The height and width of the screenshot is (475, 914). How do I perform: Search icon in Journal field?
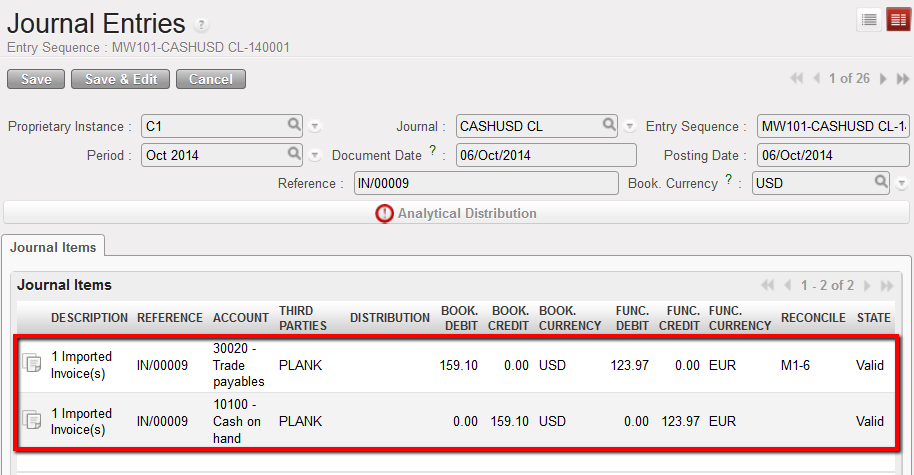(x=609, y=126)
